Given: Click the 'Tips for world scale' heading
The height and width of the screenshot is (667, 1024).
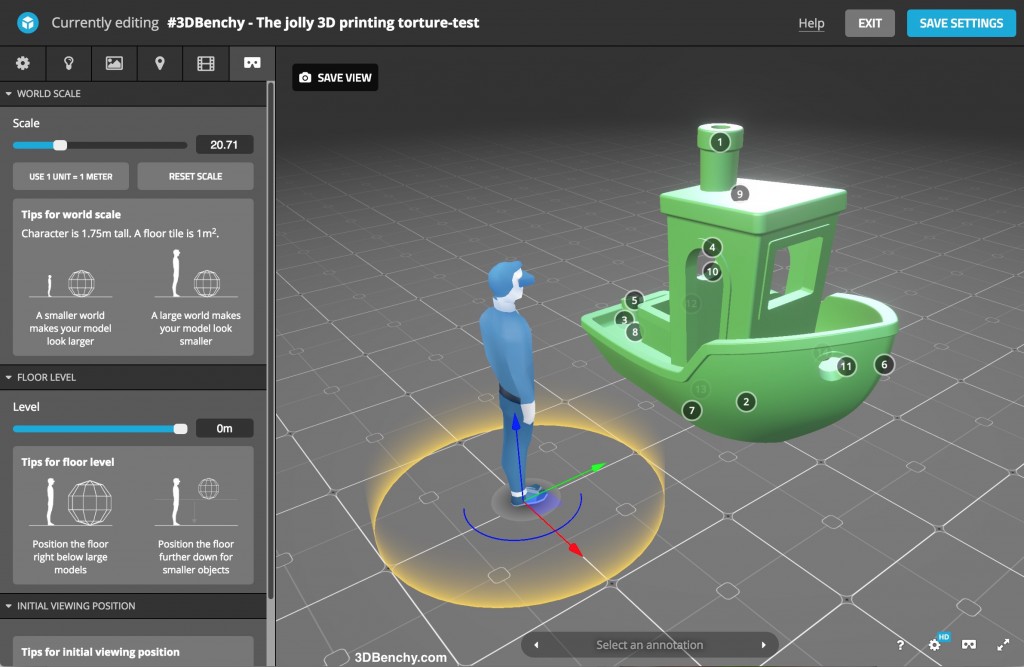Looking at the screenshot, I should [x=71, y=214].
